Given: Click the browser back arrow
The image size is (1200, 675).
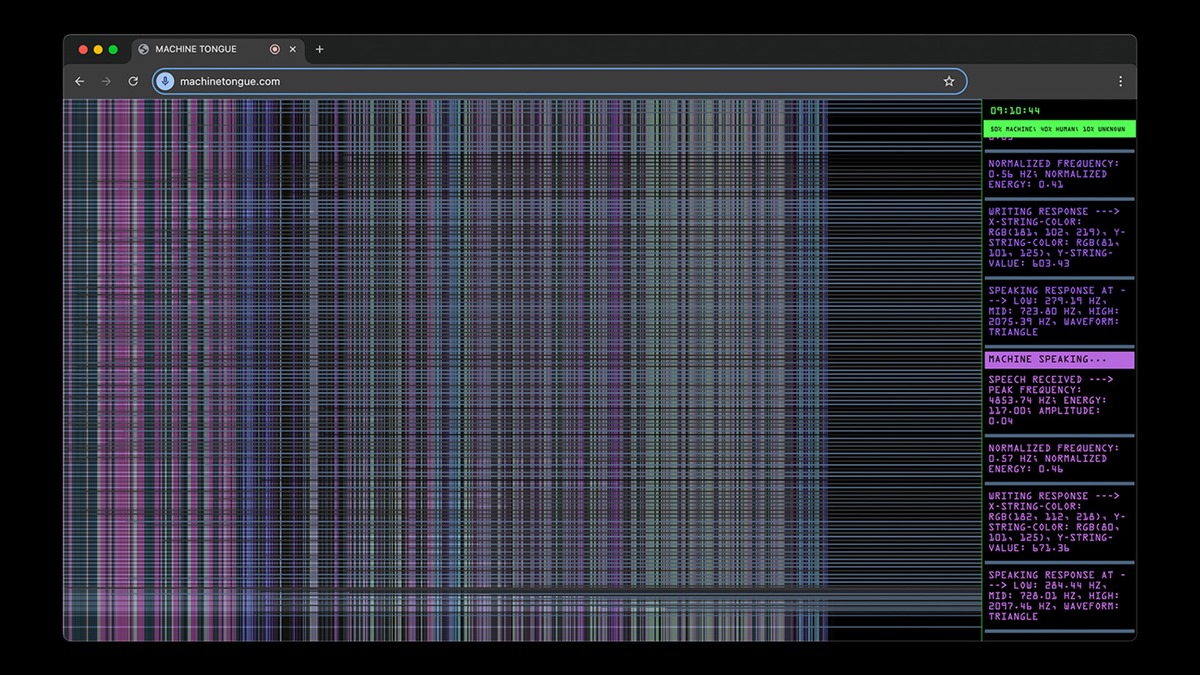Looking at the screenshot, I should 80,81.
